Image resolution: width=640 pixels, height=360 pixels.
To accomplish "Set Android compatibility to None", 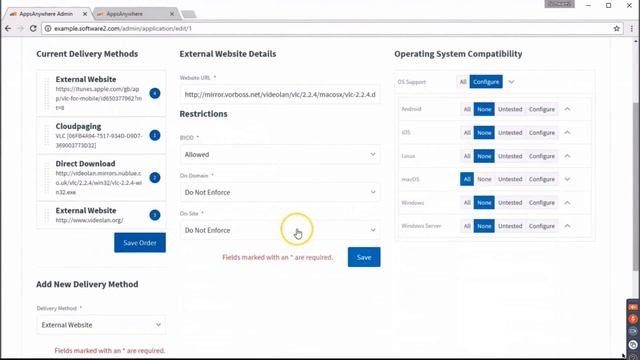I will 484,109.
